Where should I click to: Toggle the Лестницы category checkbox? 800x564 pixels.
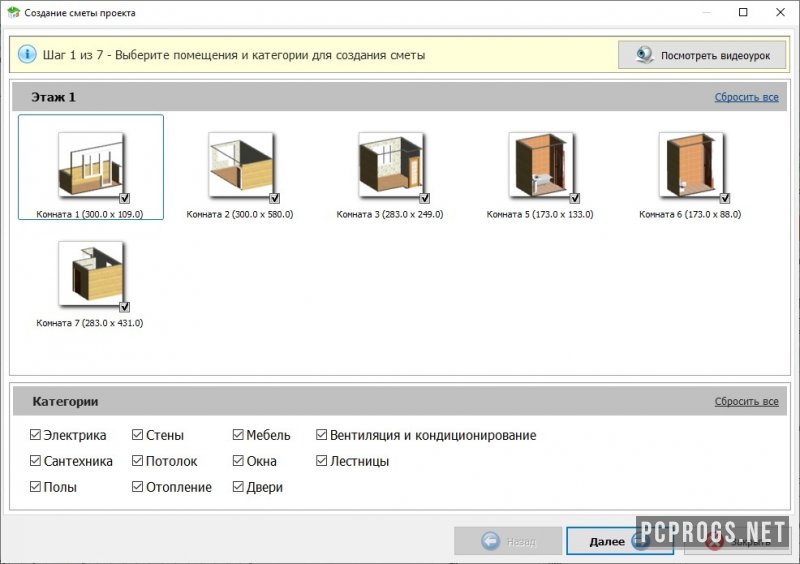click(x=321, y=461)
